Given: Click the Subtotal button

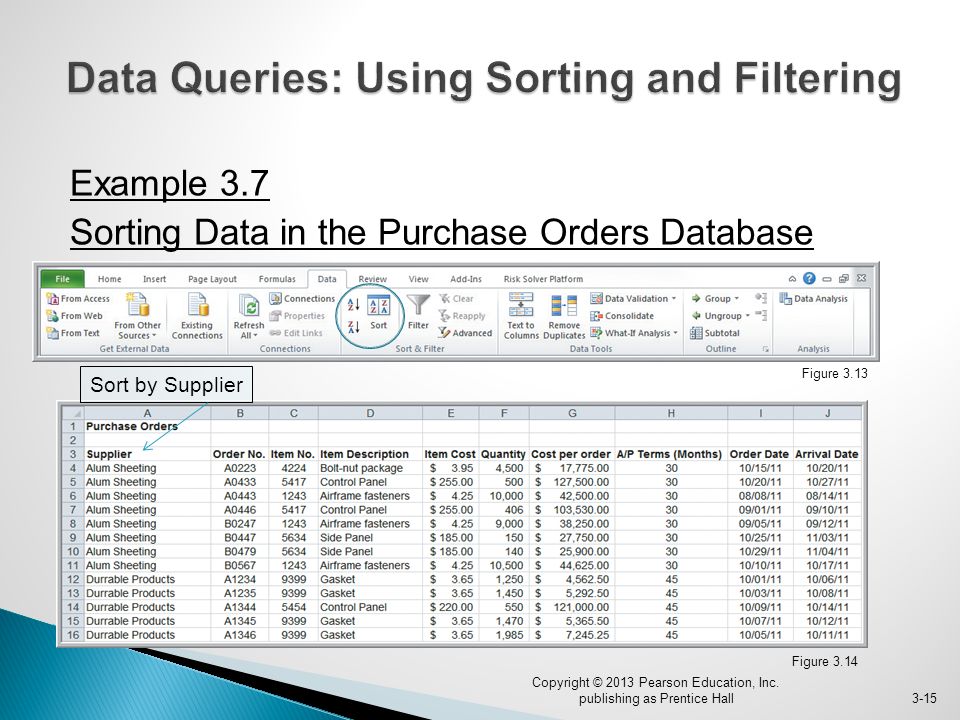Looking at the screenshot, I should [714, 333].
